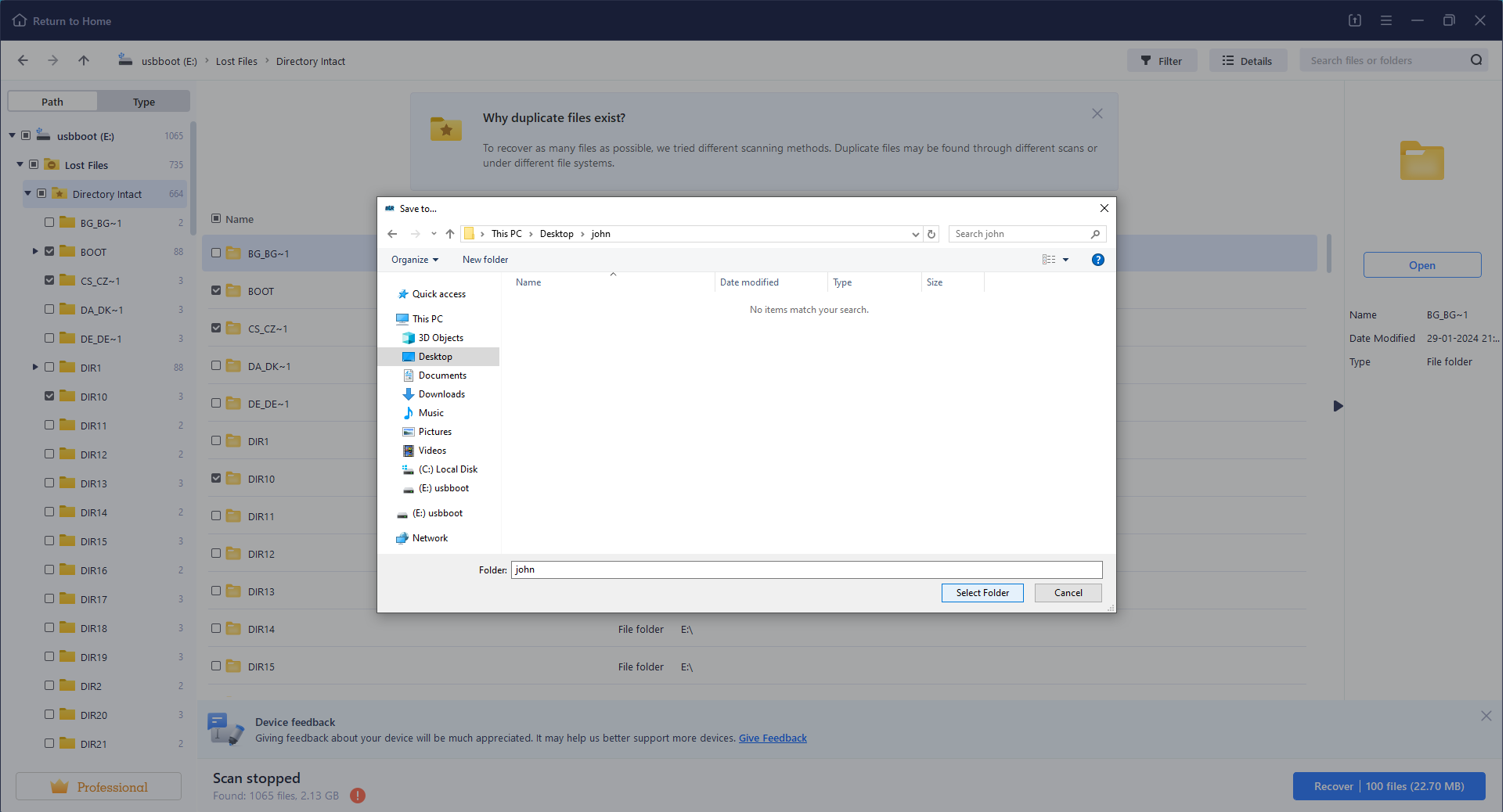Open address bar history dropdown
1506x812 pixels.
tap(915, 234)
